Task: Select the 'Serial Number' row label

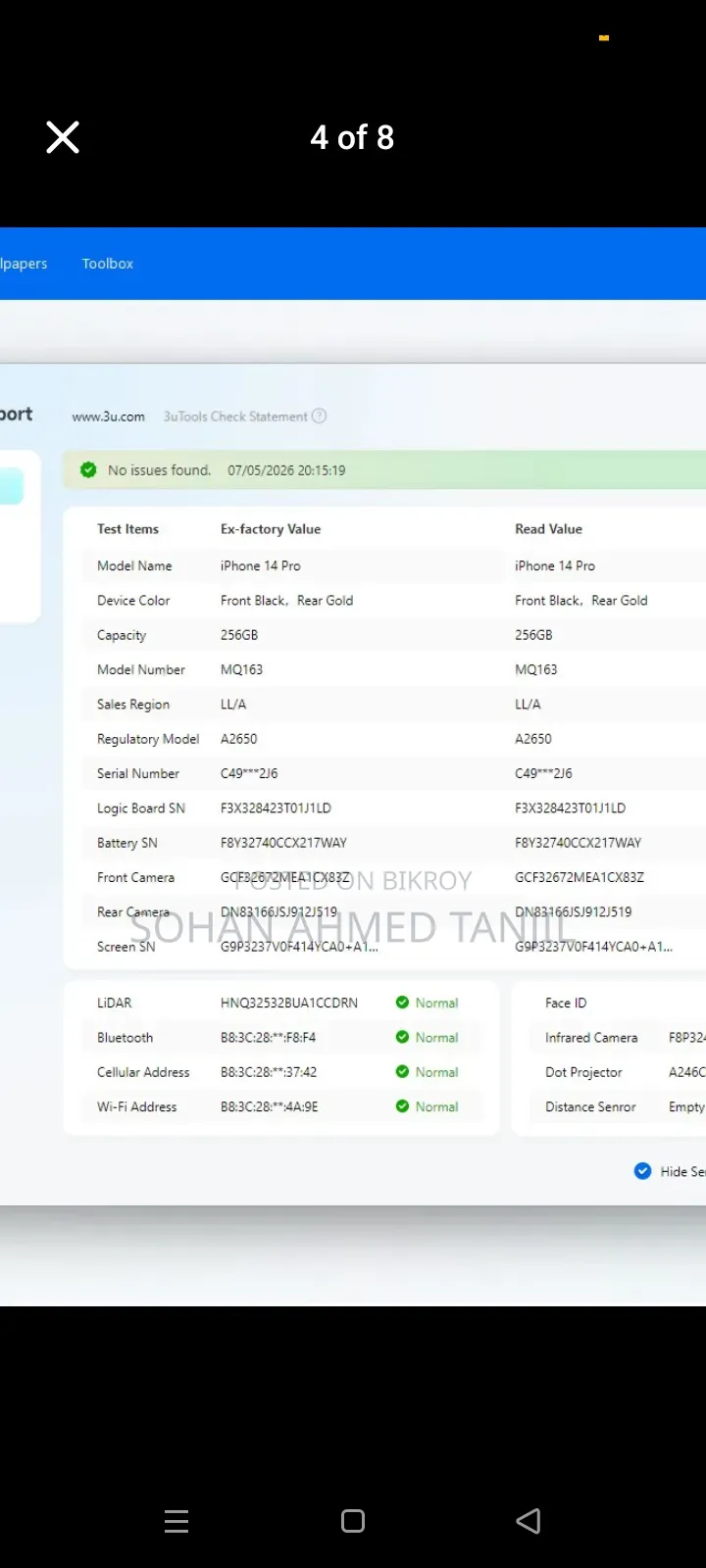Action: tap(138, 773)
